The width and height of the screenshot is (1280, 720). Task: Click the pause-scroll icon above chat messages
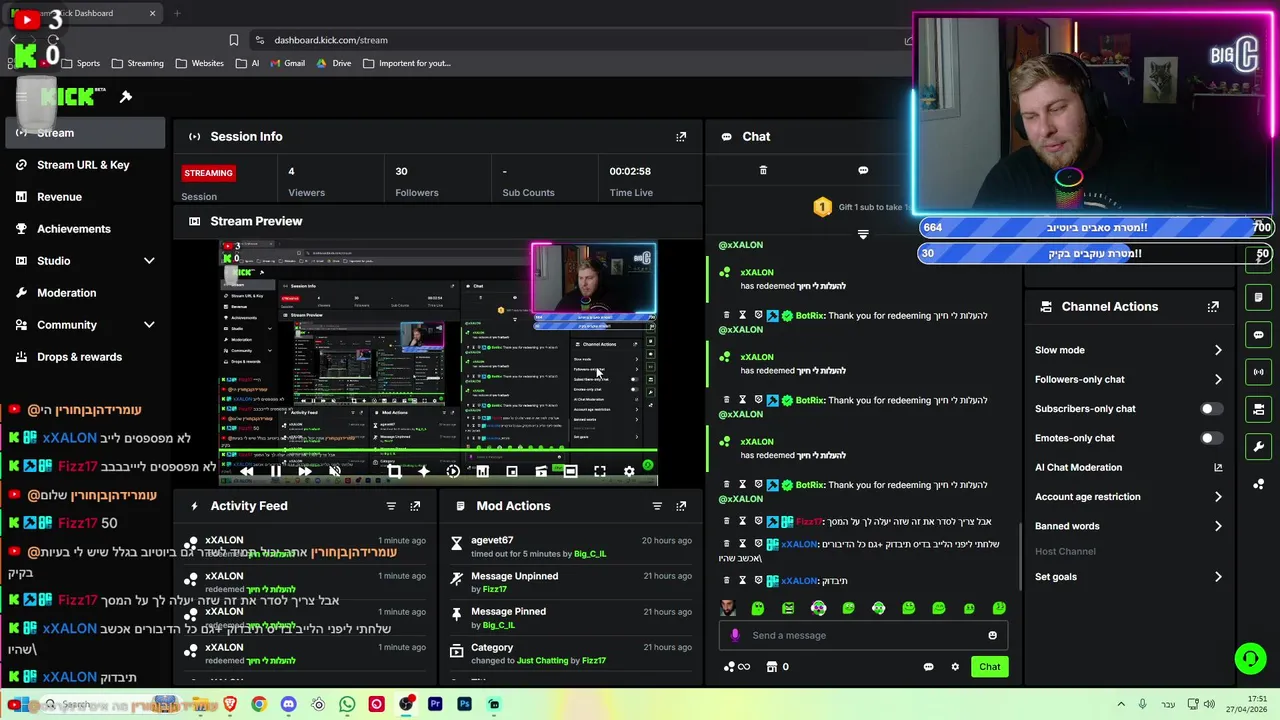click(863, 234)
